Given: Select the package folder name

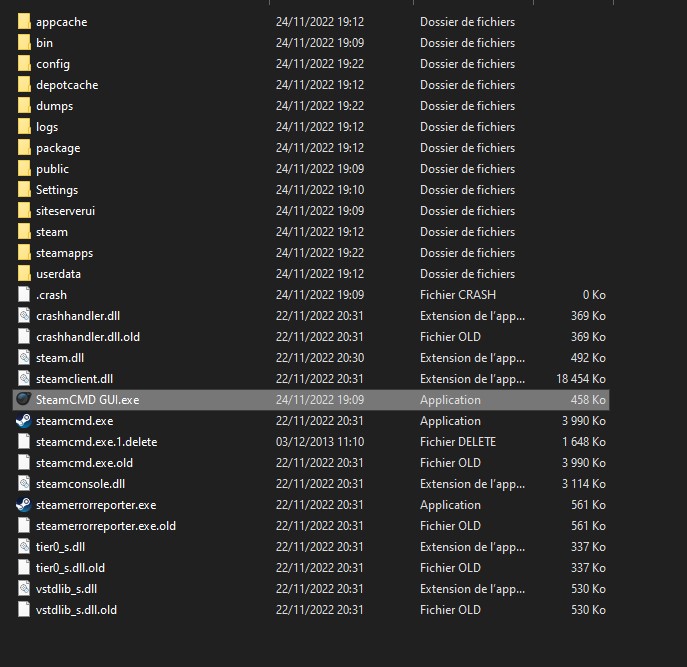Looking at the screenshot, I should coord(58,148).
